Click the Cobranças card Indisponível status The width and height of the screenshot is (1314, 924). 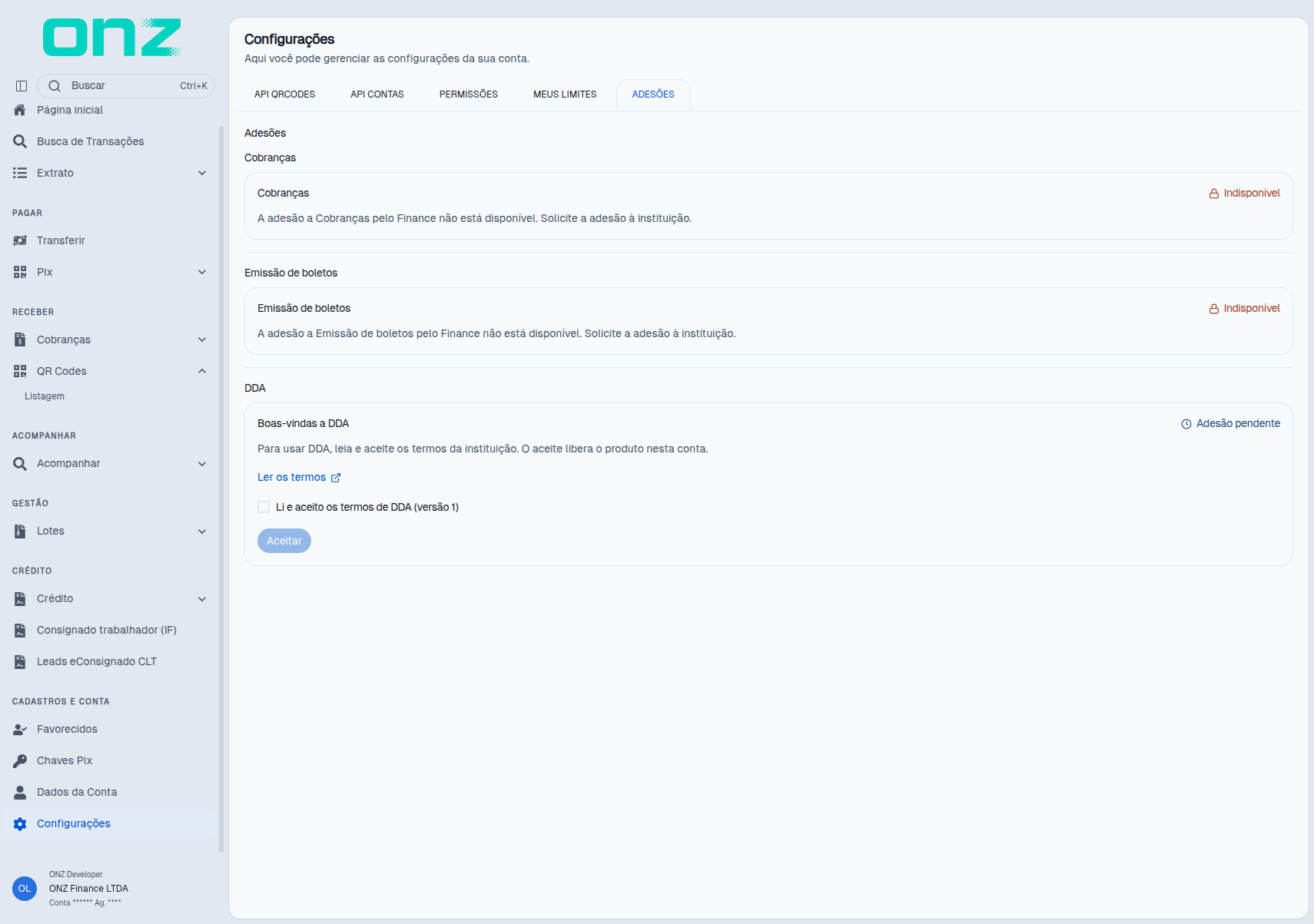[1244, 193]
